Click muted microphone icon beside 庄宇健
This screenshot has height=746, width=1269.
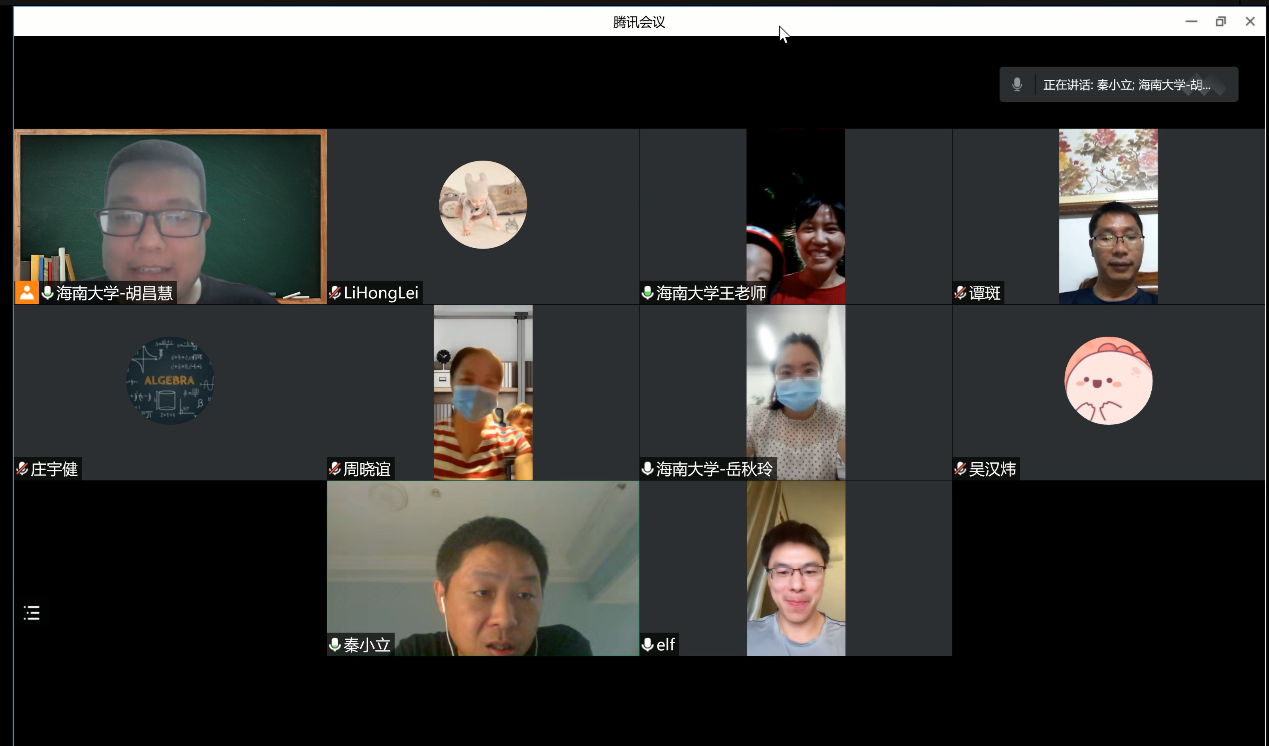pyautogui.click(x=22, y=469)
